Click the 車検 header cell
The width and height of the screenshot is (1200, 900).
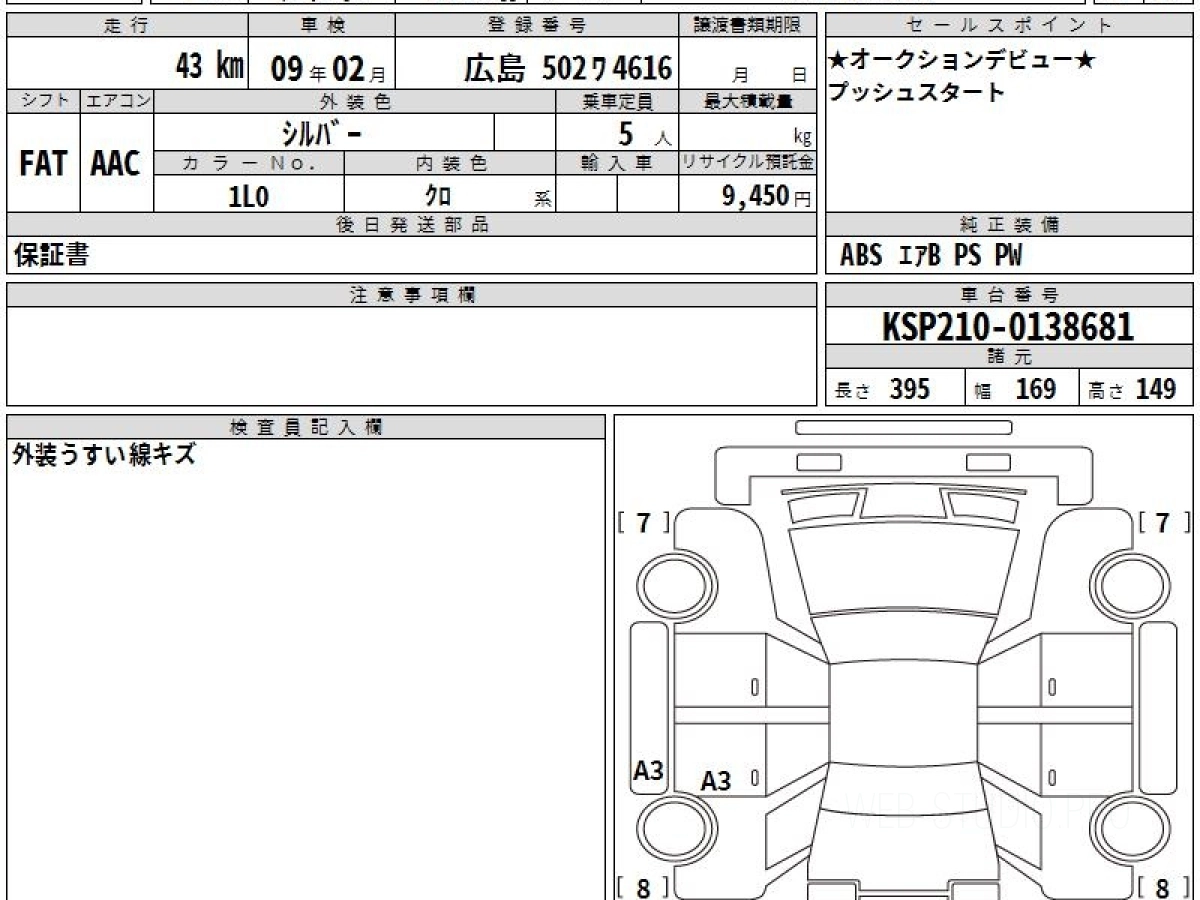[x=321, y=26]
